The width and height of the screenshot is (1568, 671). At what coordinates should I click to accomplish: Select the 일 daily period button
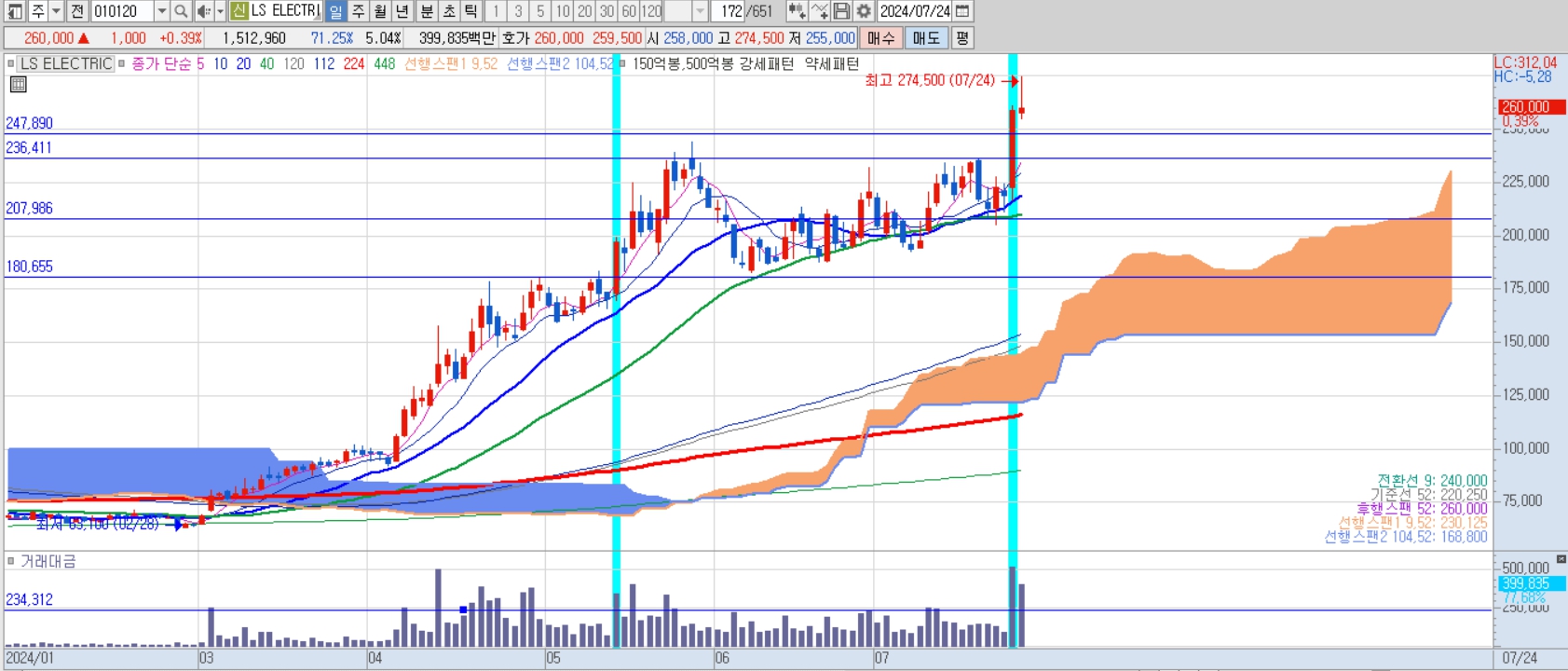click(x=335, y=11)
